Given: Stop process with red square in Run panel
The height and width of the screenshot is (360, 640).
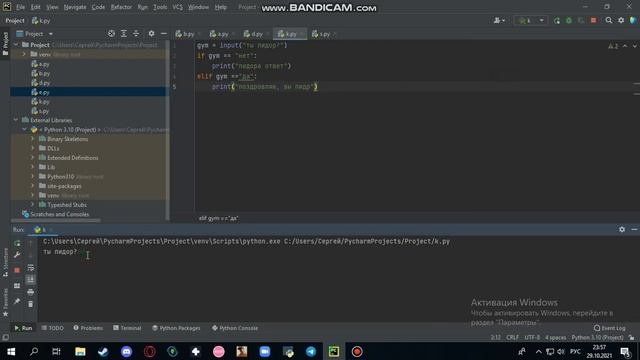Looking at the screenshot, I should point(17,270).
